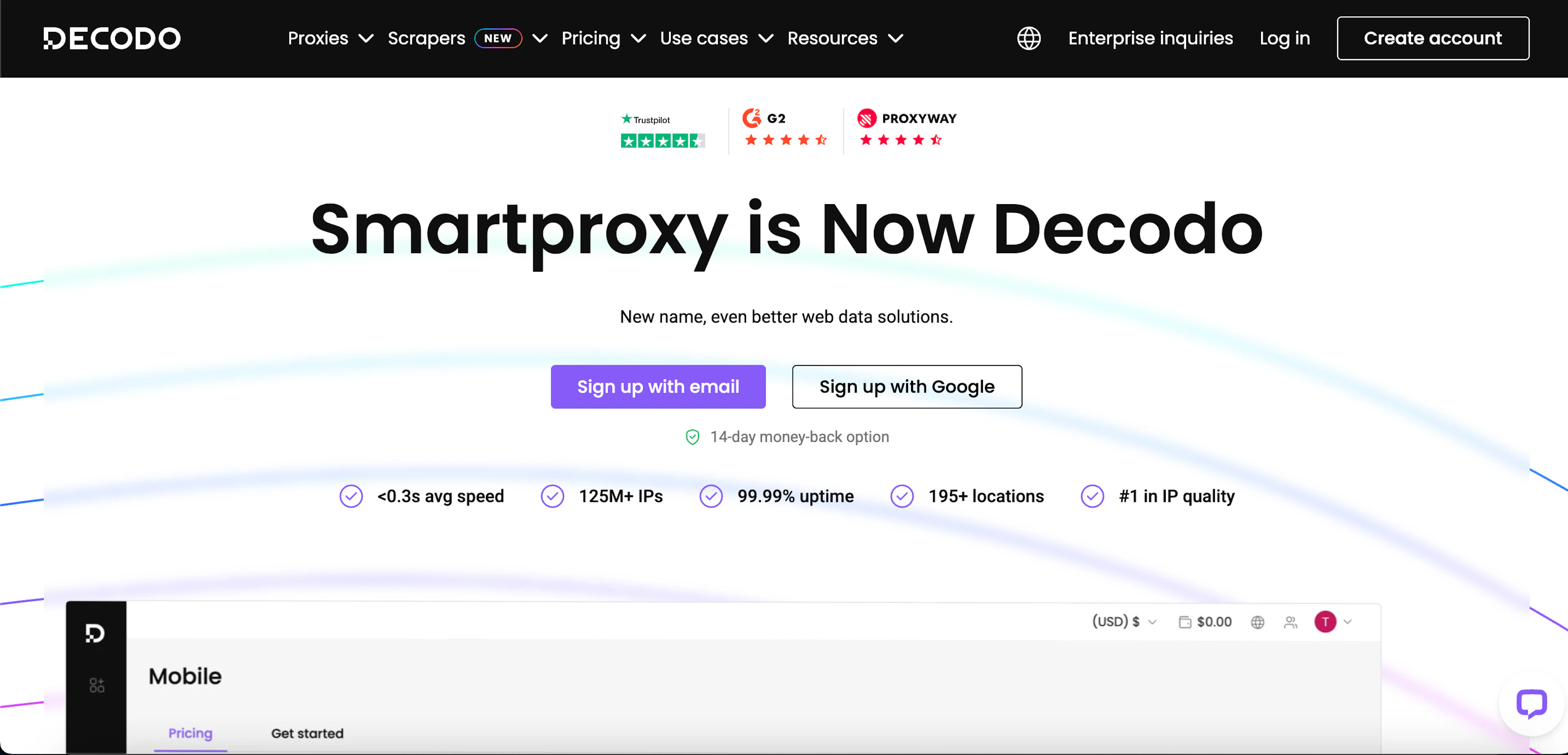Click the Trustpilot rating badge
Image resolution: width=1568 pixels, height=755 pixels.
point(662,130)
